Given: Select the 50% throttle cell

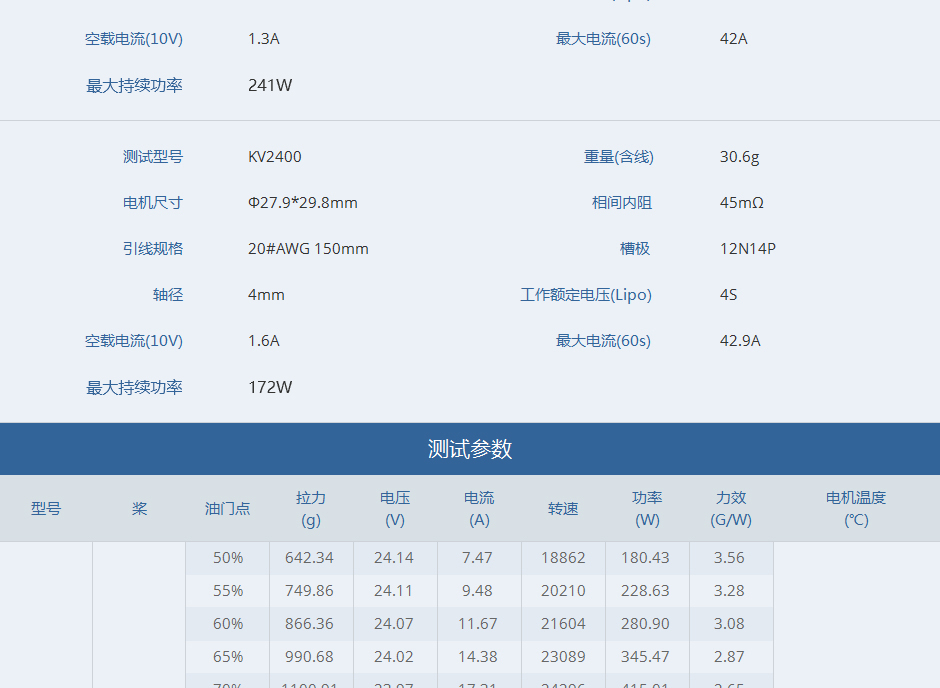Looking at the screenshot, I should 228,558.
